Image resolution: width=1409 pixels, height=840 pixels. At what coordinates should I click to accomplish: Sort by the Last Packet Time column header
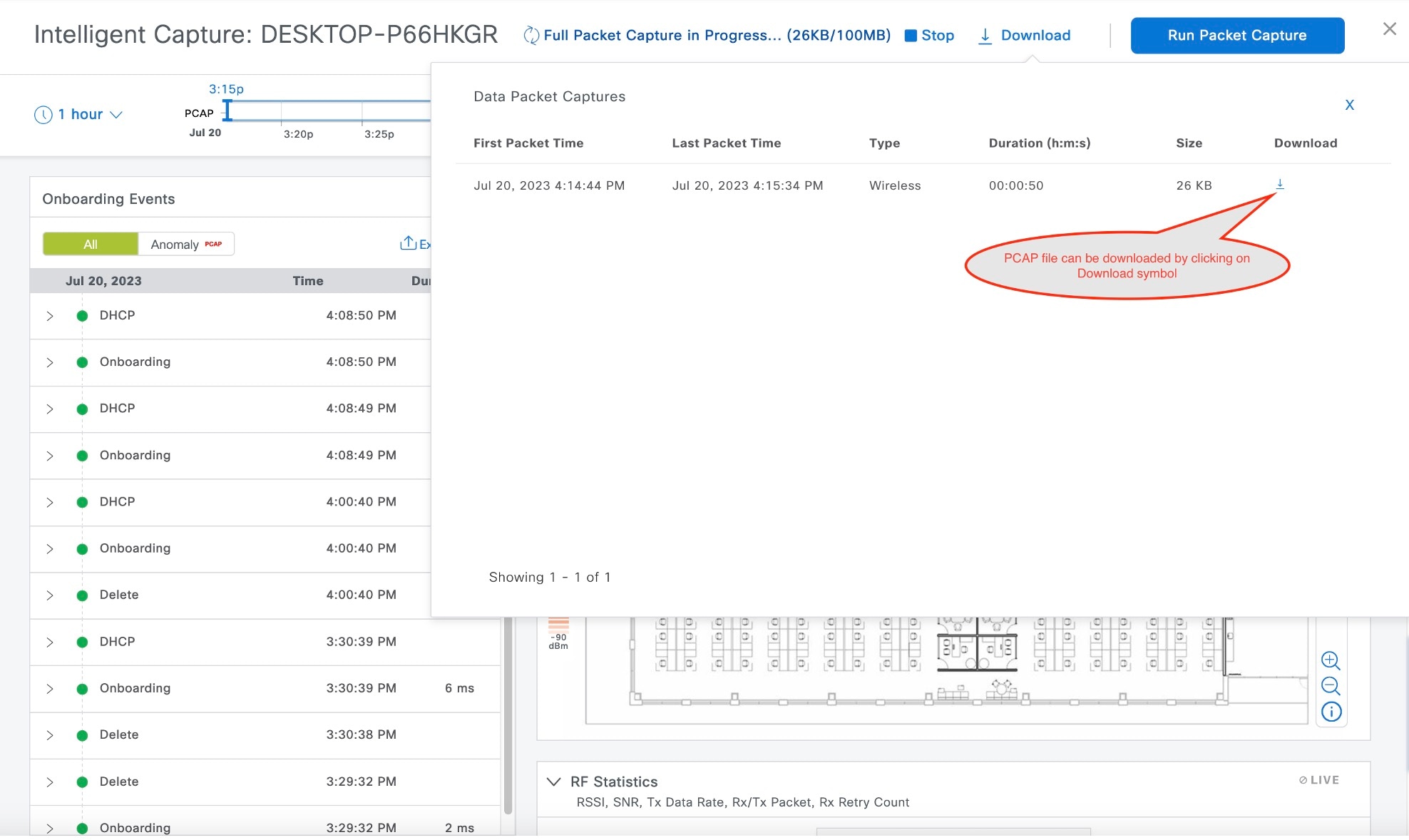tap(726, 143)
